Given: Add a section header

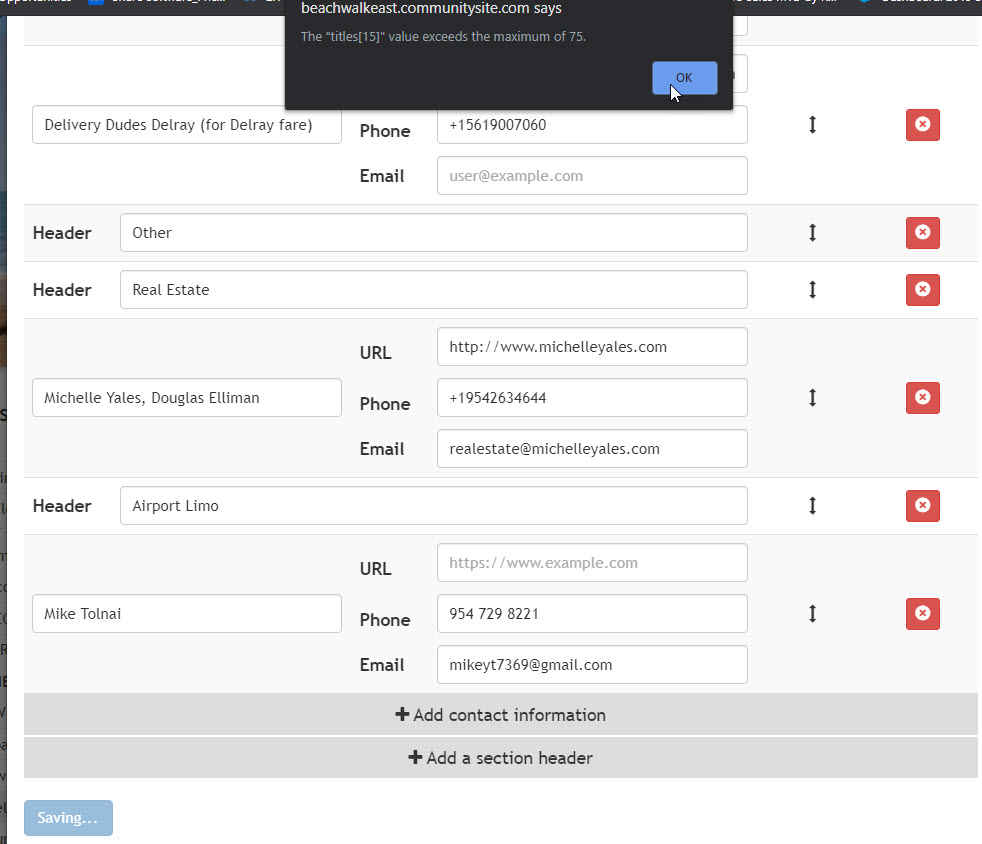Looking at the screenshot, I should point(500,758).
